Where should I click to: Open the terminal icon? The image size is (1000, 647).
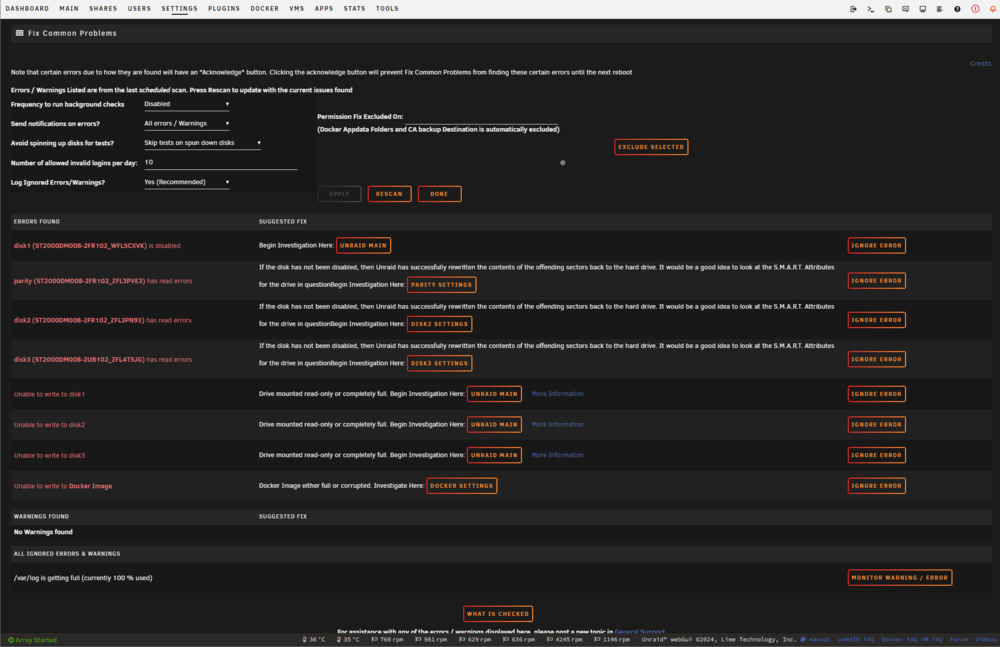pos(871,9)
